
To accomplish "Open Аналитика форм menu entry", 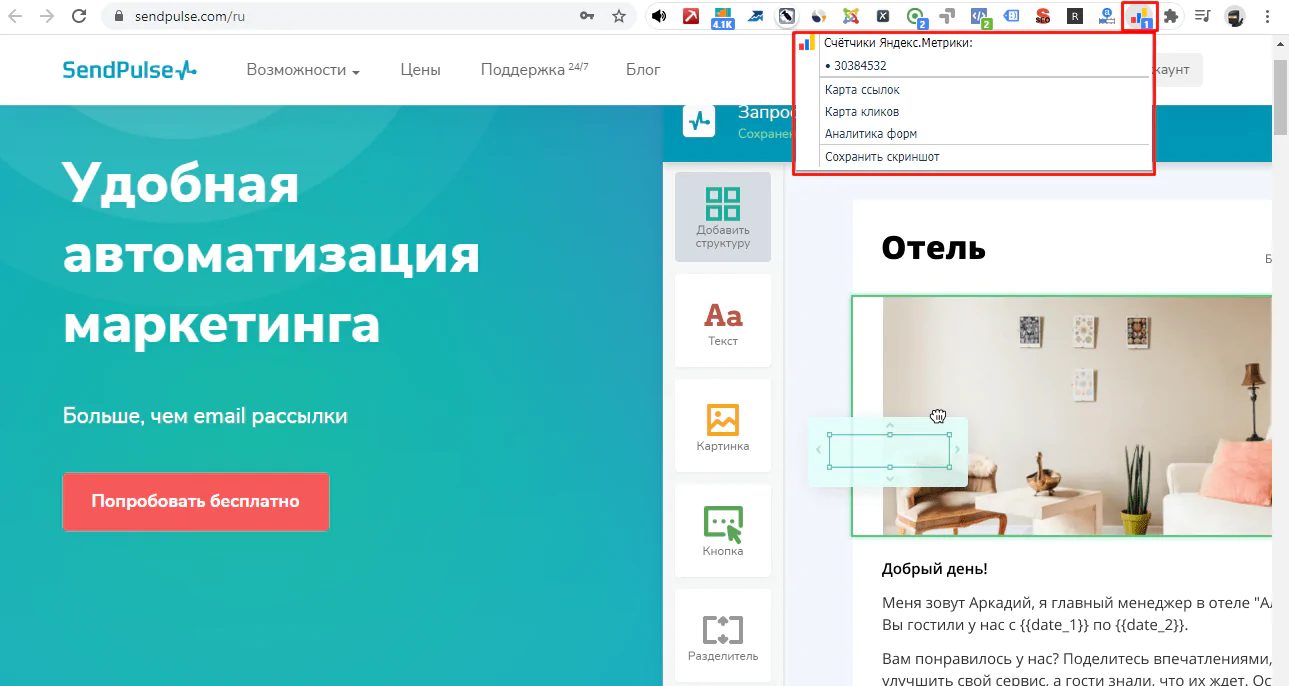I will pyautogui.click(x=871, y=134).
